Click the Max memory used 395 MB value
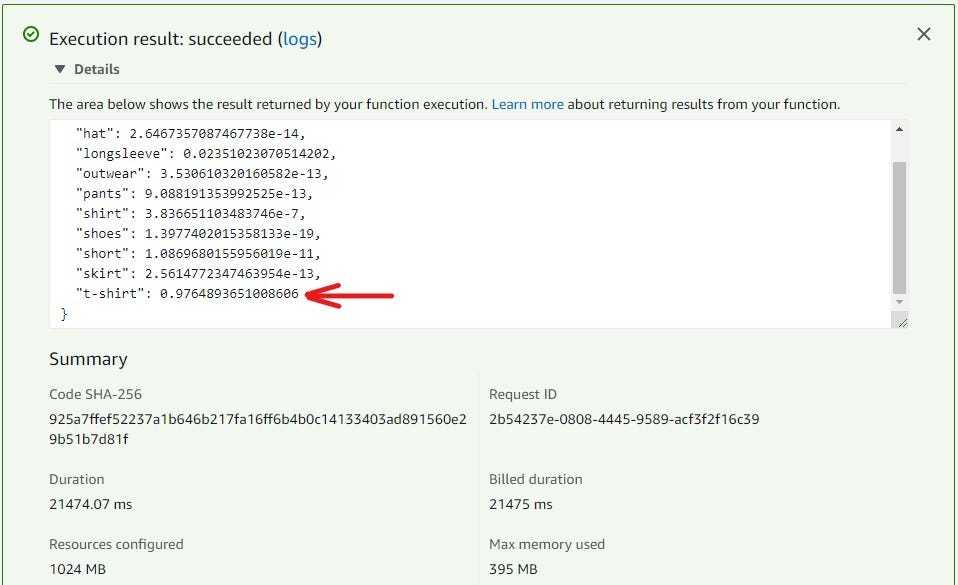Image resolution: width=958 pixels, height=585 pixels. click(x=513, y=569)
